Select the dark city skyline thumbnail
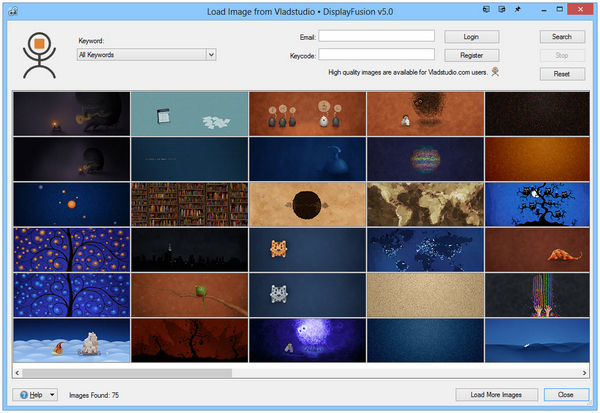 point(189,250)
